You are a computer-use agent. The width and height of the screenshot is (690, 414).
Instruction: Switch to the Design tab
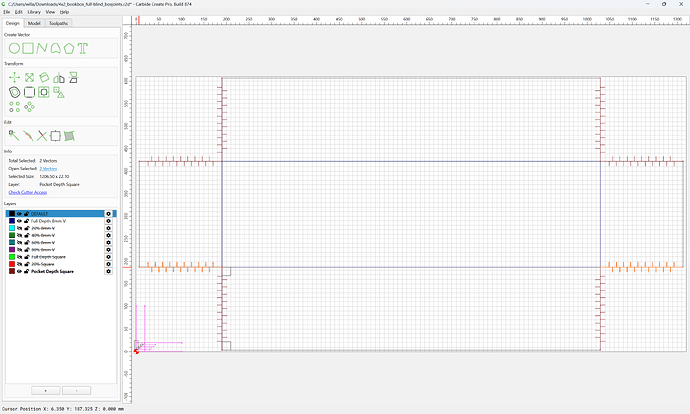[13, 23]
